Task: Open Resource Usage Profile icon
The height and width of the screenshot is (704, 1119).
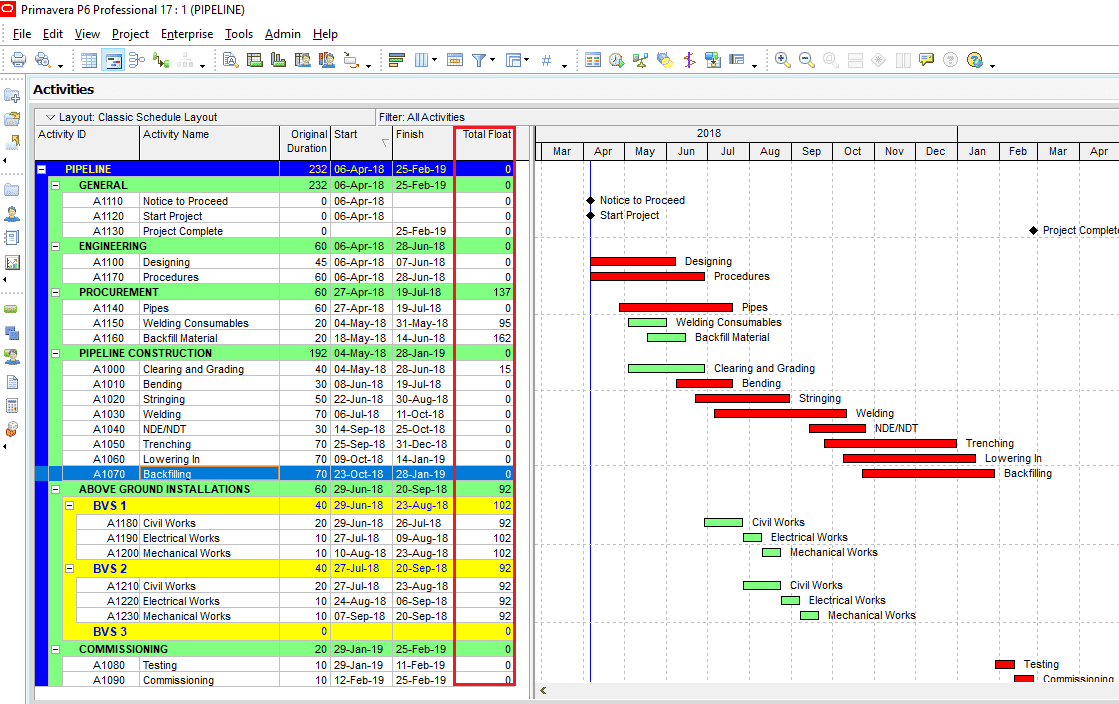Action: (327, 60)
